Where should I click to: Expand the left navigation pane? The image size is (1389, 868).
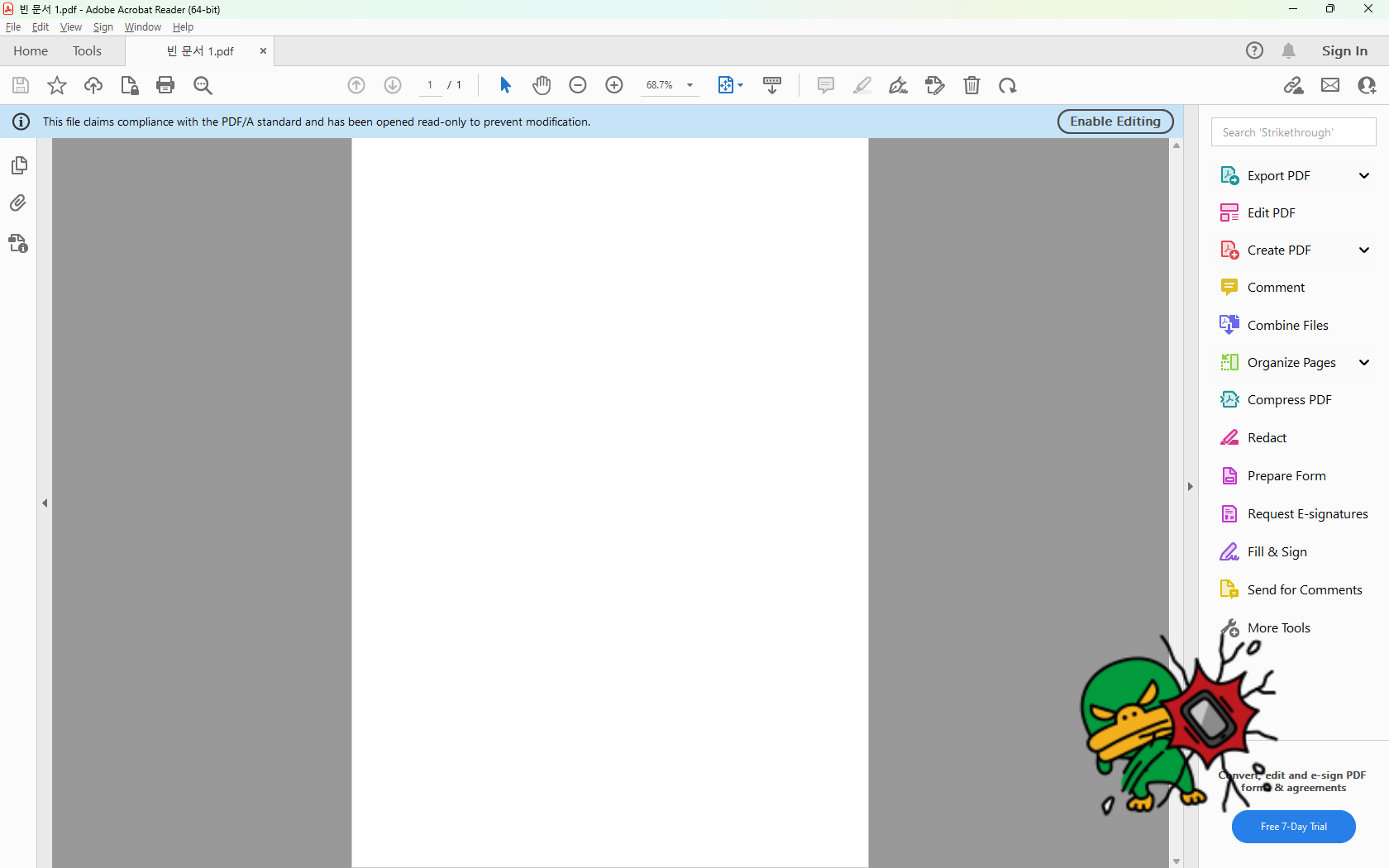(x=45, y=503)
